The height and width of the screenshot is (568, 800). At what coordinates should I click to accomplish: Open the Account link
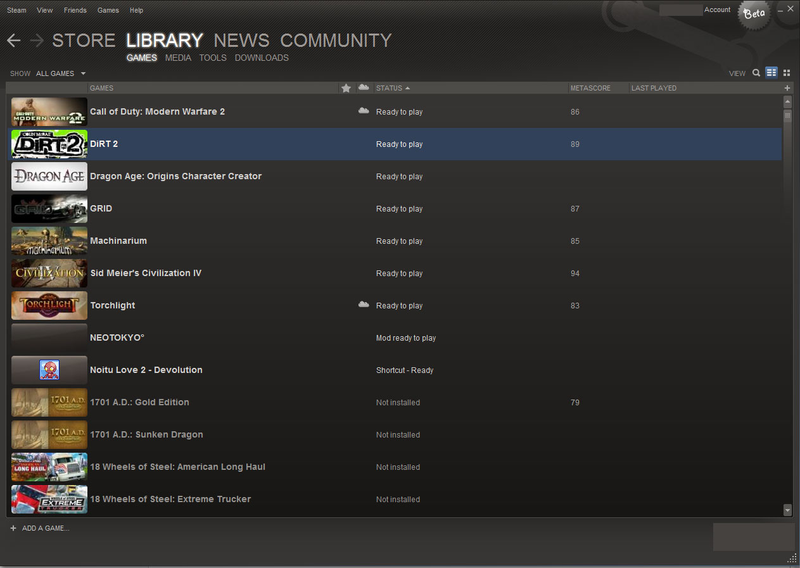point(717,10)
